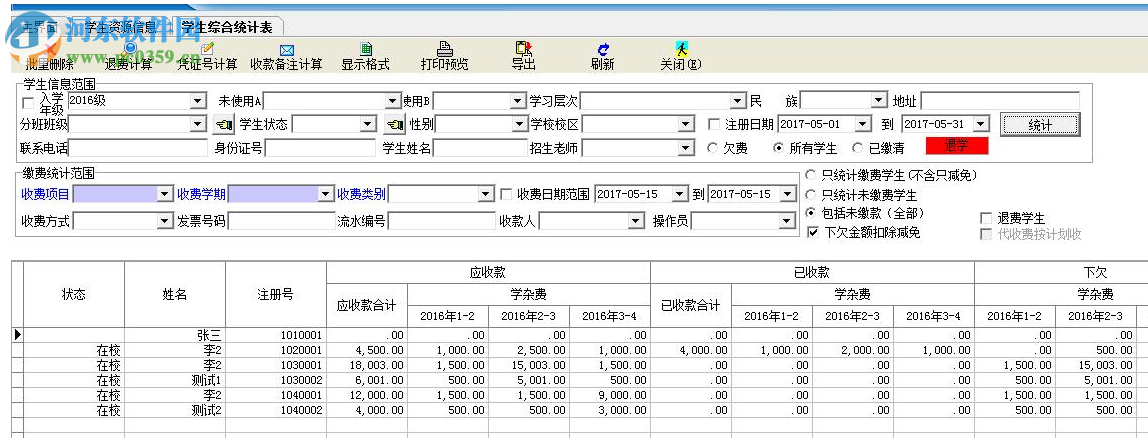Image resolution: width=1148 pixels, height=438 pixels.
Task: Click the 应收款合计 column header
Action: pos(367,305)
